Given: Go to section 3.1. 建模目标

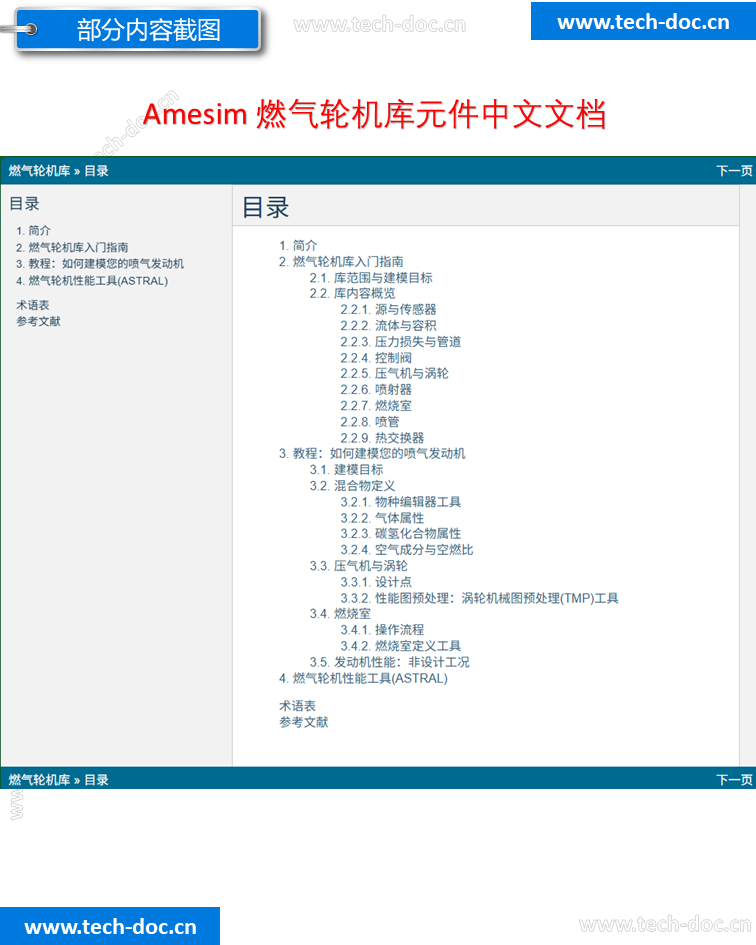Looking at the screenshot, I should tap(346, 469).
